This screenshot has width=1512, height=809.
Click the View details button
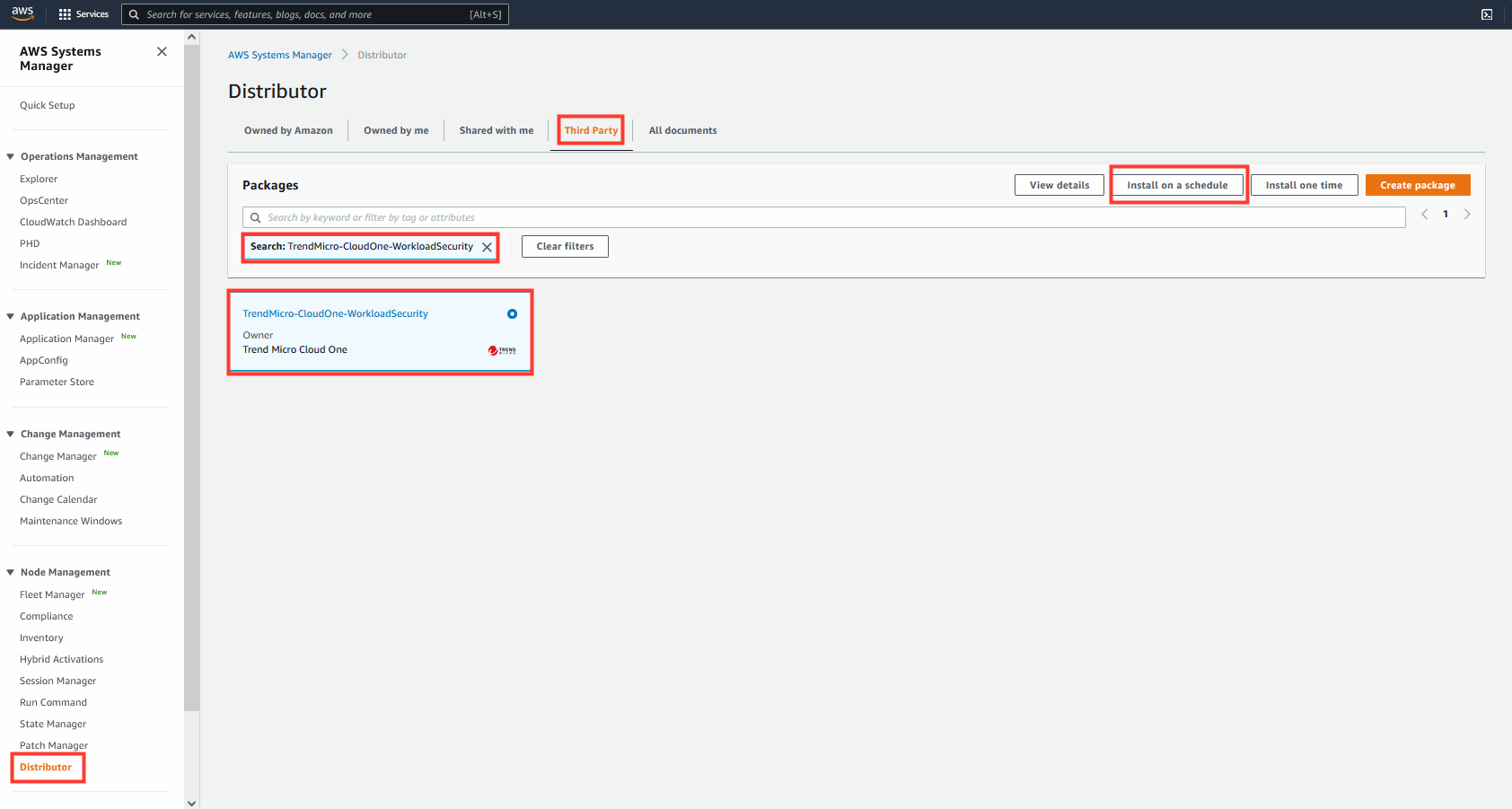pos(1059,185)
